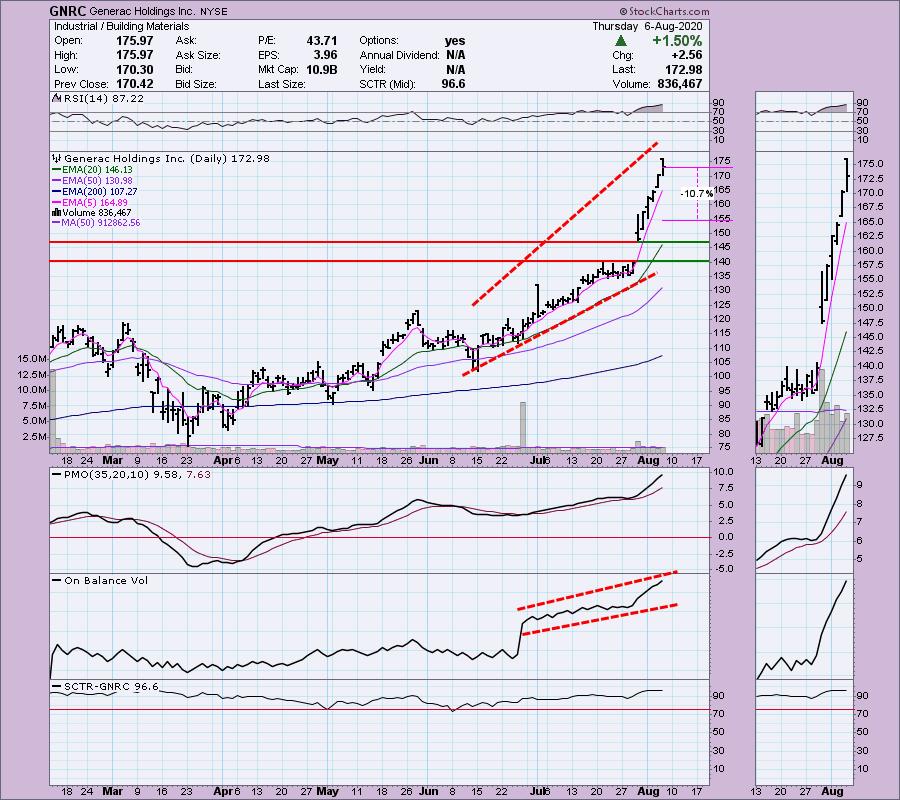
Task: Click the 'Generac Holdings Inc. (Daily) 172.98' chart title
Action: [x=166, y=158]
